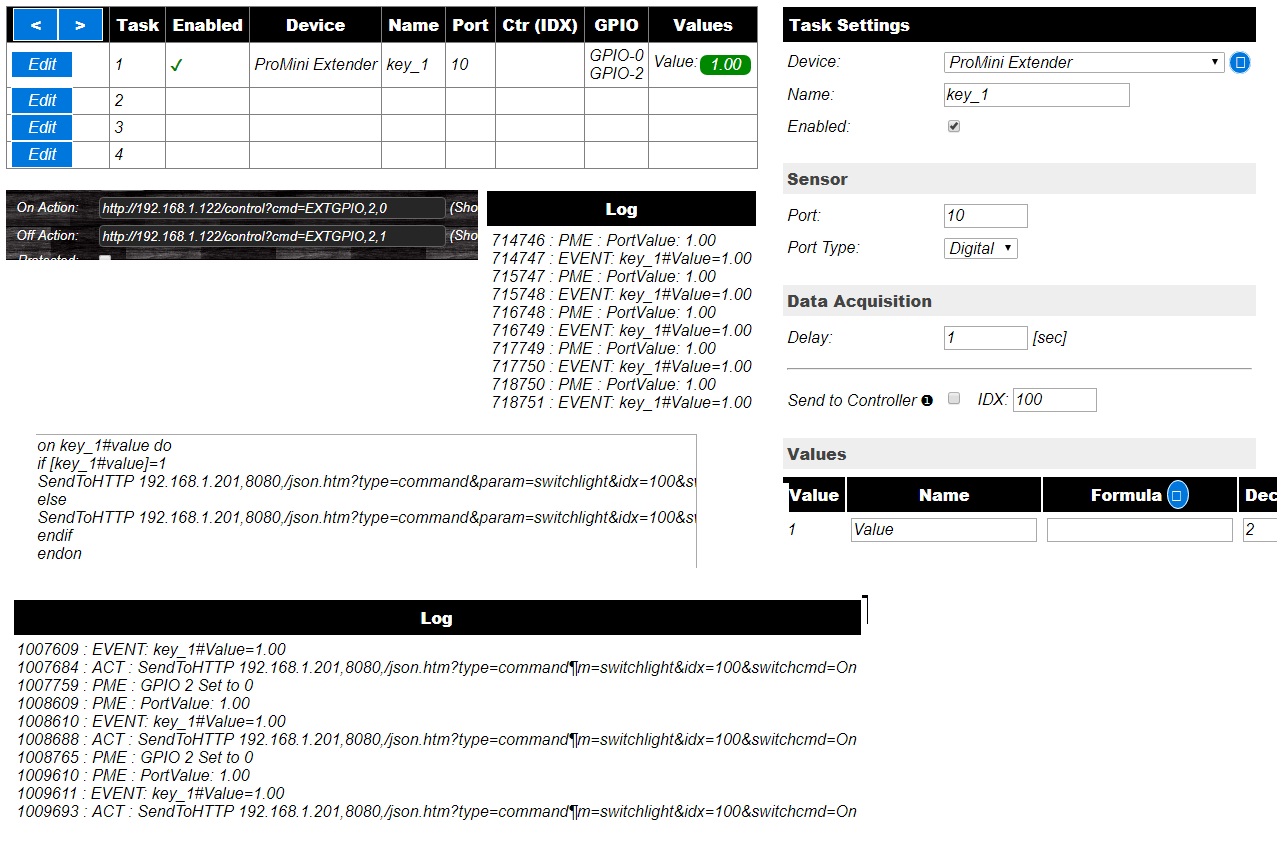Click the lower wide Log panel header
This screenshot has height=844, width=1284.
coord(437,618)
